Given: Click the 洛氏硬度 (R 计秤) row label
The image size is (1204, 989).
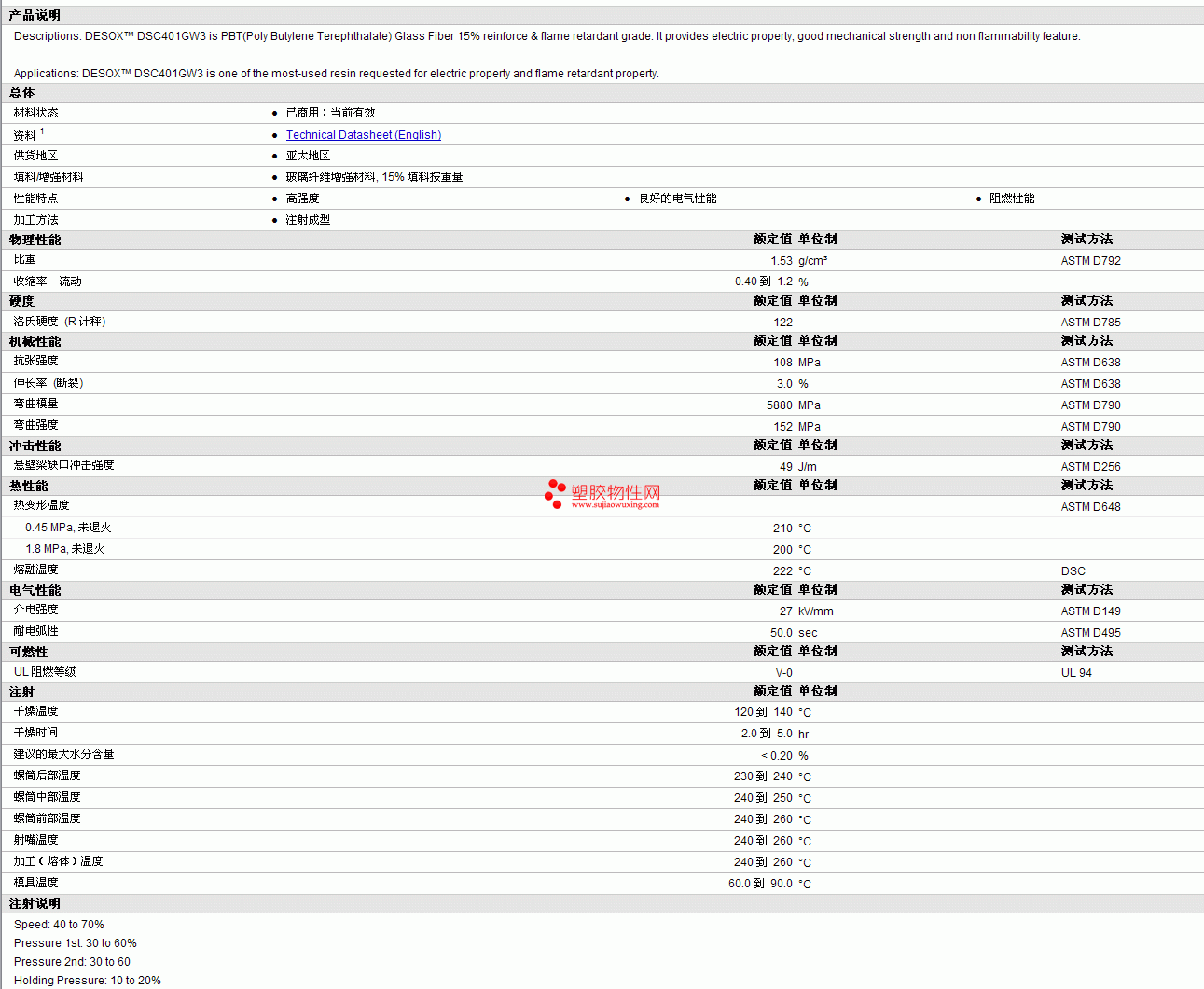Looking at the screenshot, I should [60, 322].
